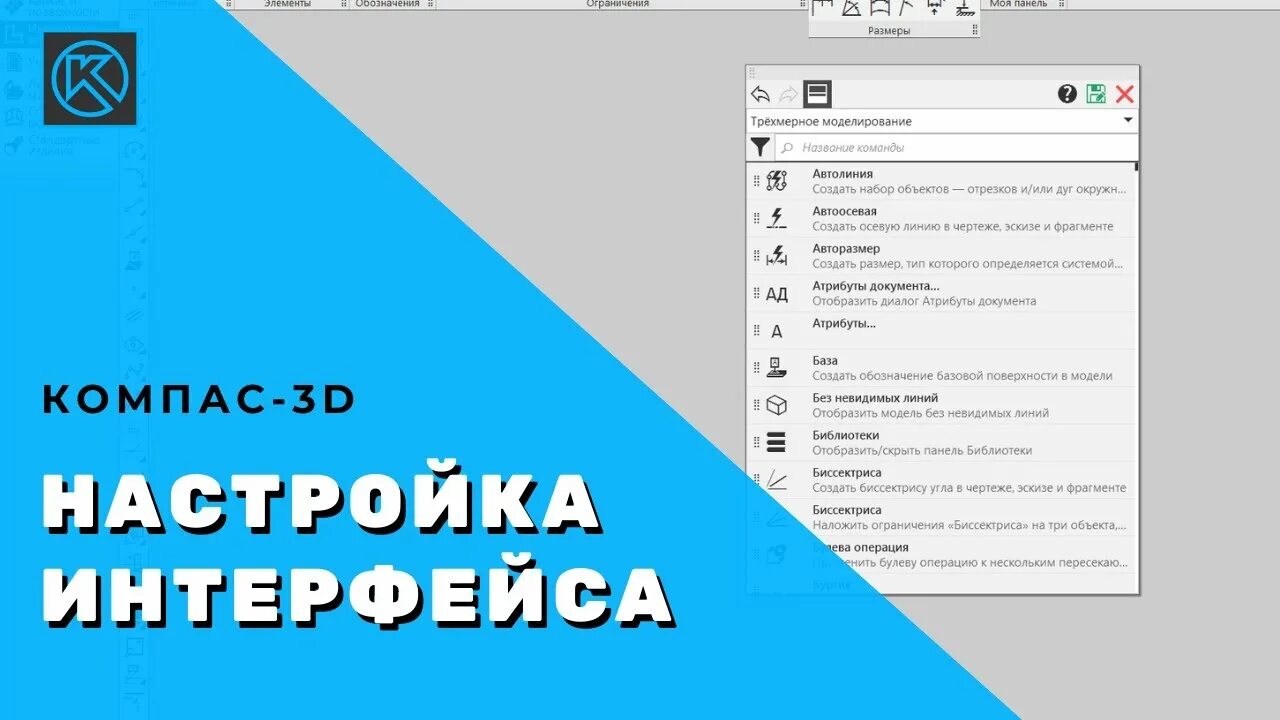Open the Трёхмерное моделирование dropdown

point(943,121)
